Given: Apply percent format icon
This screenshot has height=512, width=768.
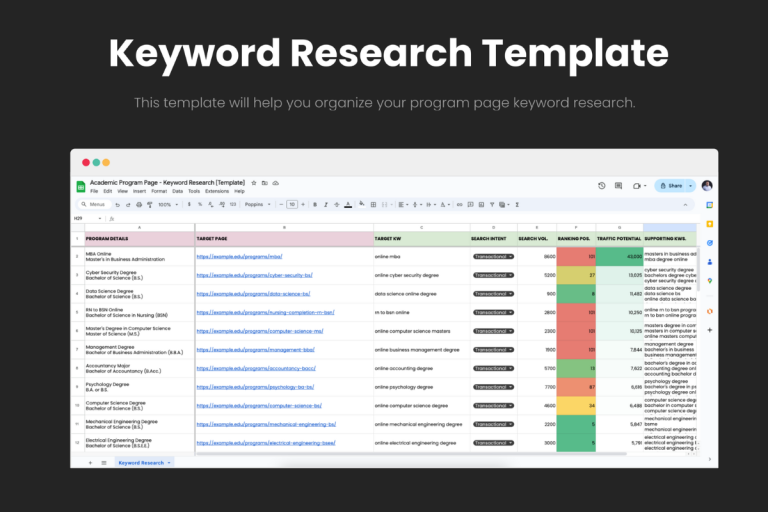Looking at the screenshot, I should [200, 205].
